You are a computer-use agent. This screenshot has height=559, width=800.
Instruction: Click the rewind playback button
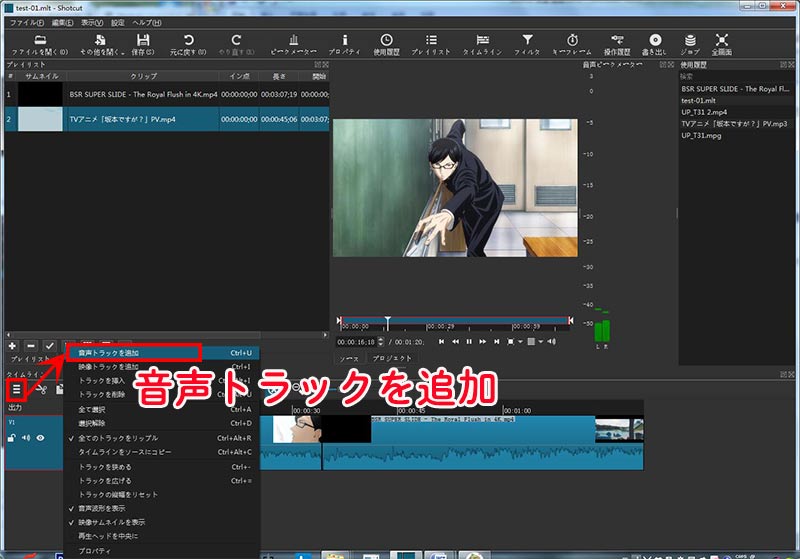point(455,342)
